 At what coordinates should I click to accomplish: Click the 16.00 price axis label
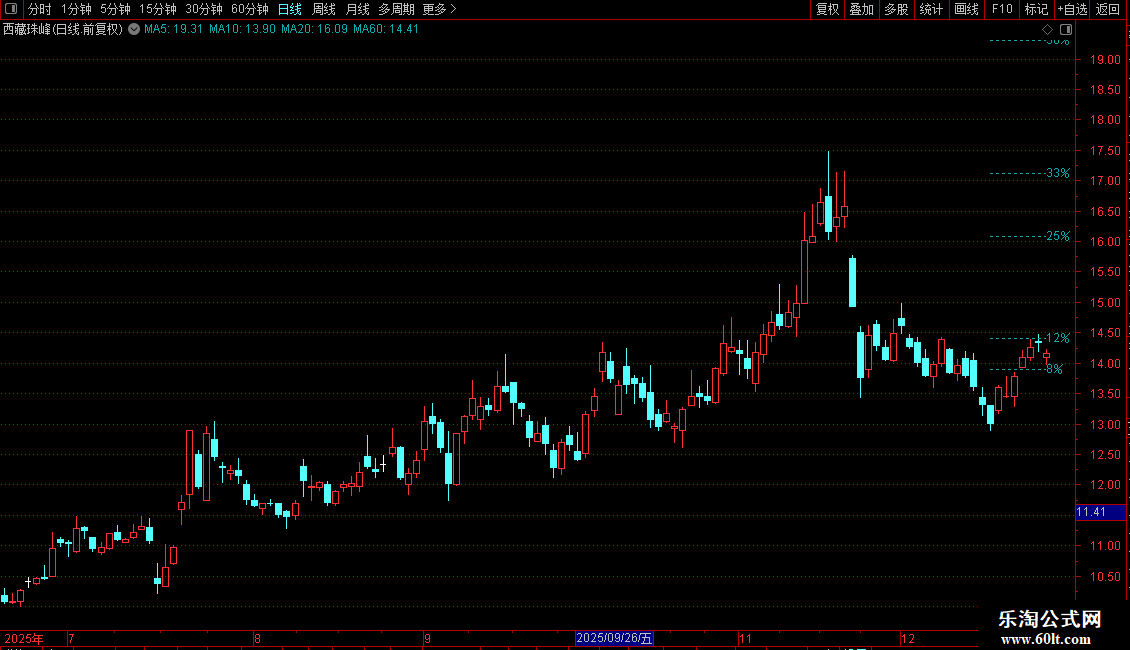point(1105,242)
